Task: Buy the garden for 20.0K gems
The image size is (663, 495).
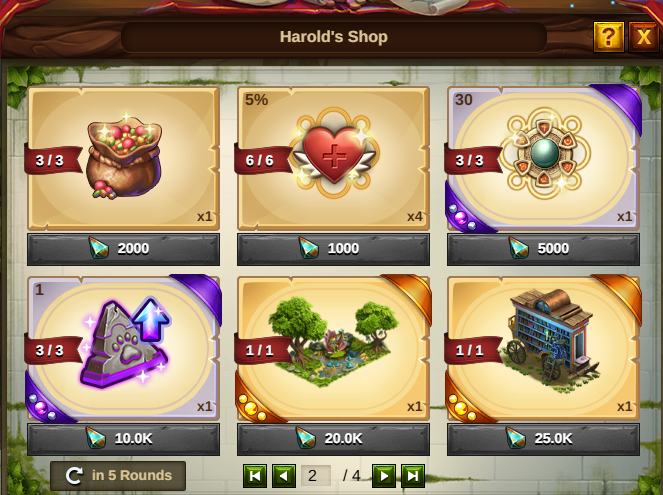Action: (333, 439)
